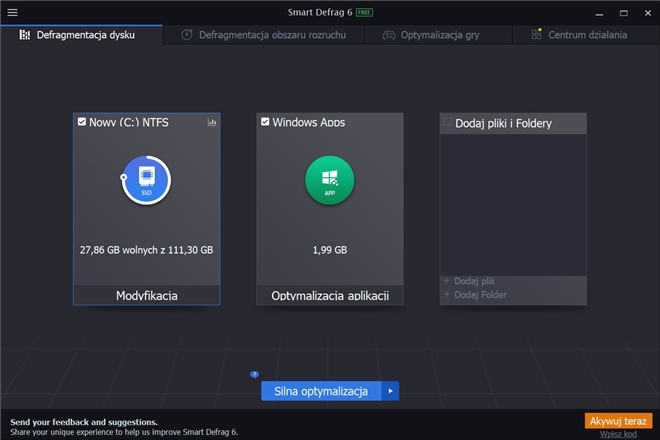
Task: Click the green Windows APP icon
Action: (x=330, y=180)
